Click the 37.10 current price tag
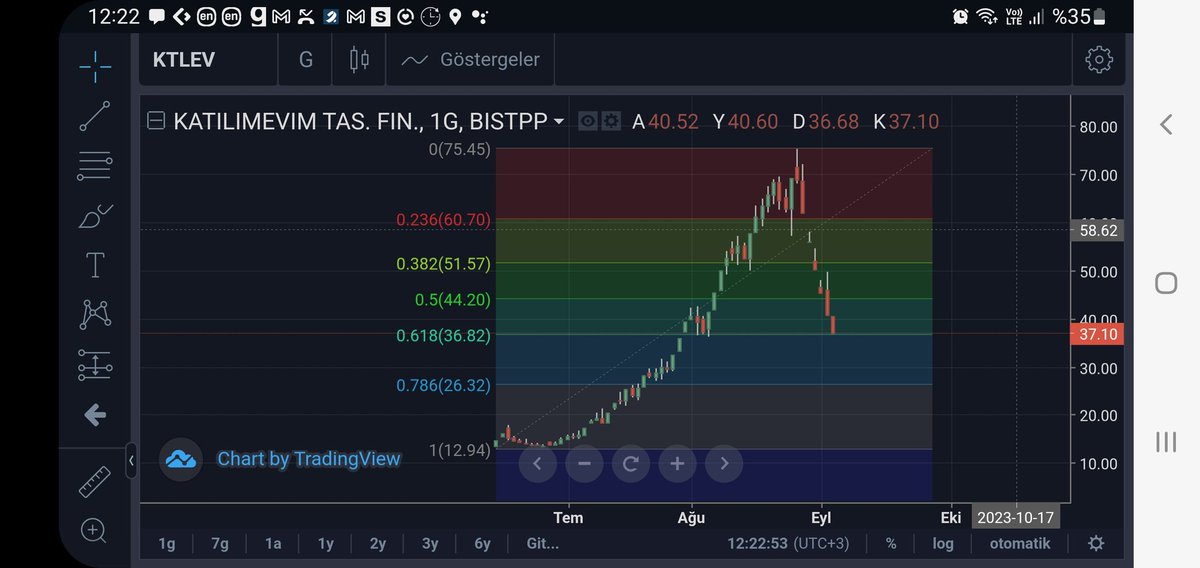 click(x=1096, y=335)
